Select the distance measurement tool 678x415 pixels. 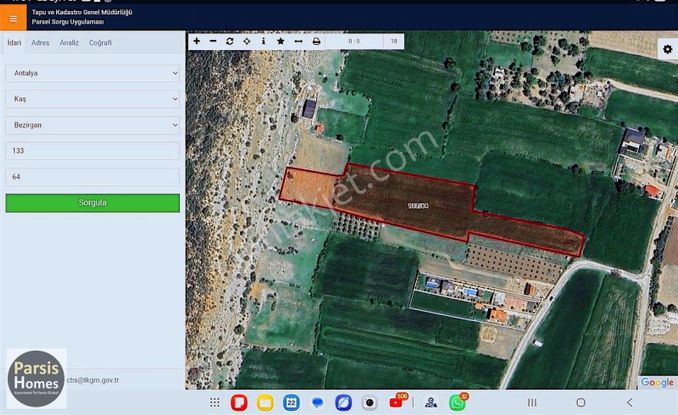[x=298, y=41]
